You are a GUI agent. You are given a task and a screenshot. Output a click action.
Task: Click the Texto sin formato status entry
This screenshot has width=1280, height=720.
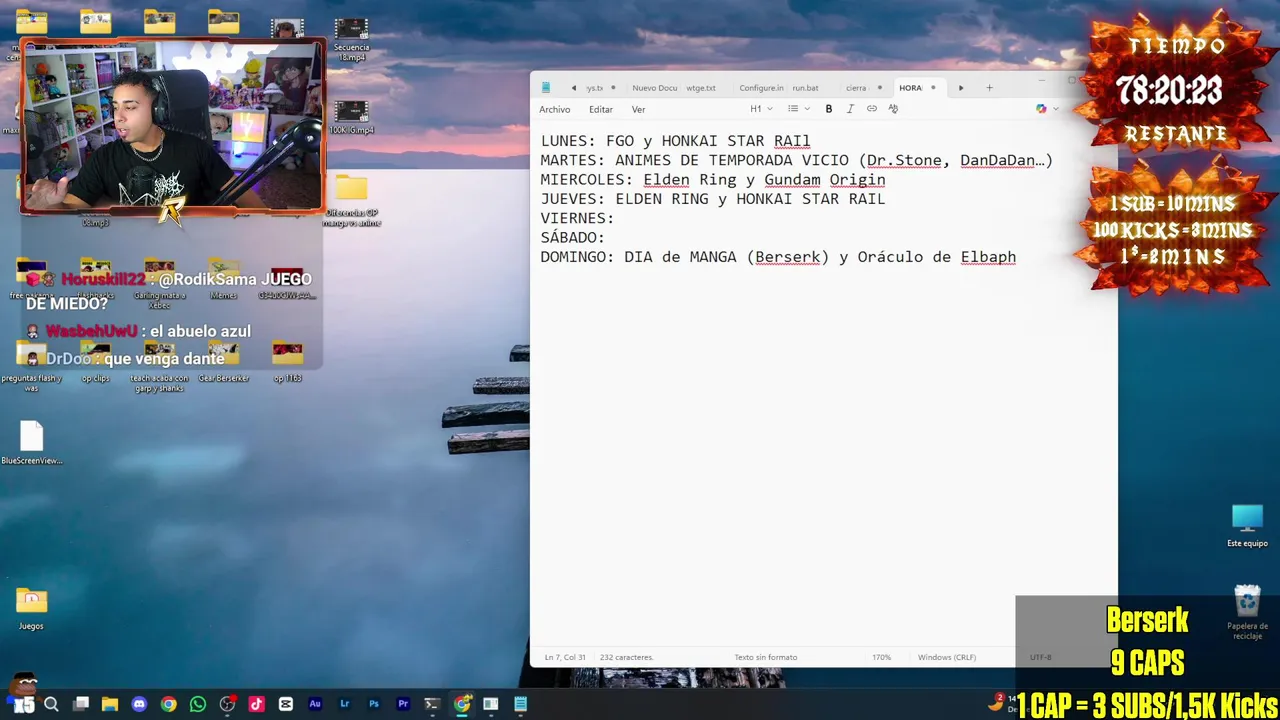pos(765,657)
